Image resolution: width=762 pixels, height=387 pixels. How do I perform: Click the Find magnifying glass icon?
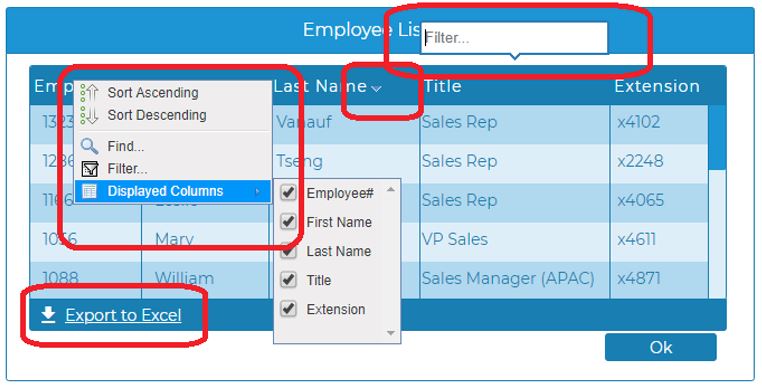point(89,146)
